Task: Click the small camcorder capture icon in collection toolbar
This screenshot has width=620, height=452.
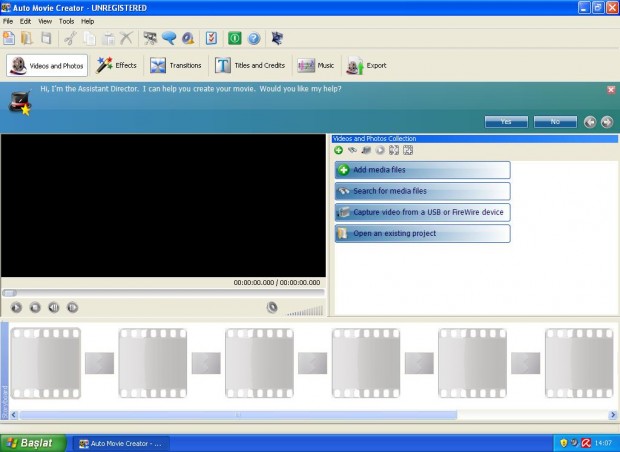Action: tap(366, 150)
